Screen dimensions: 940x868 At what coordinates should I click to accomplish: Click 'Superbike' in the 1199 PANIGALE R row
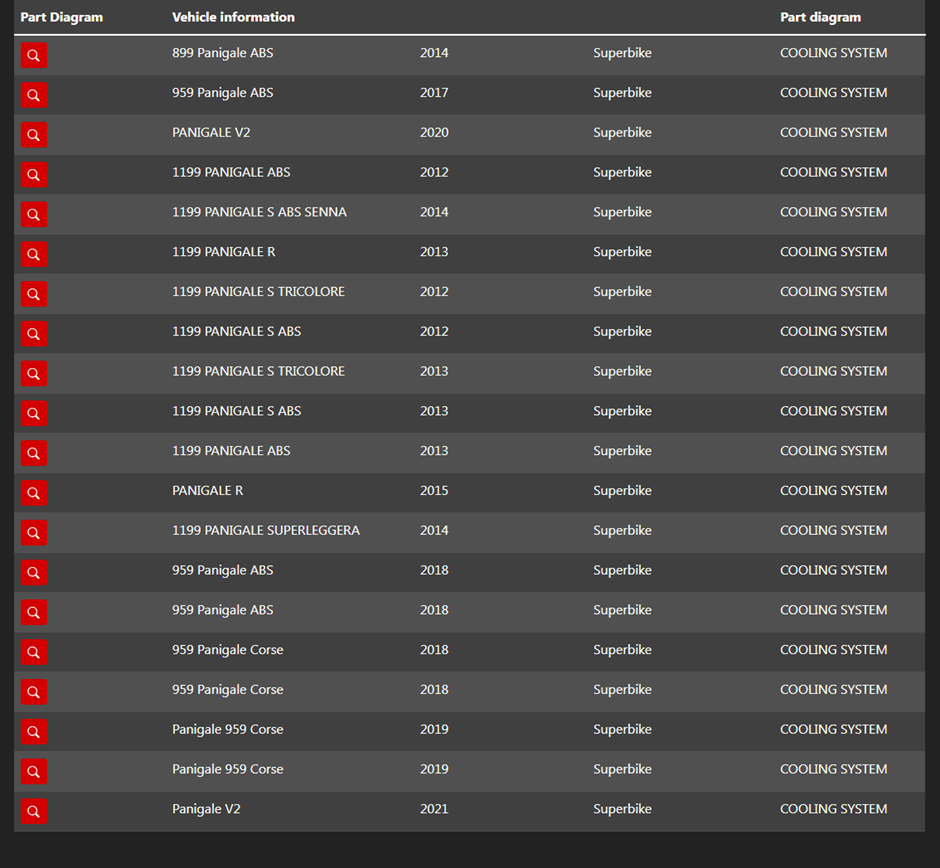pyautogui.click(x=622, y=252)
